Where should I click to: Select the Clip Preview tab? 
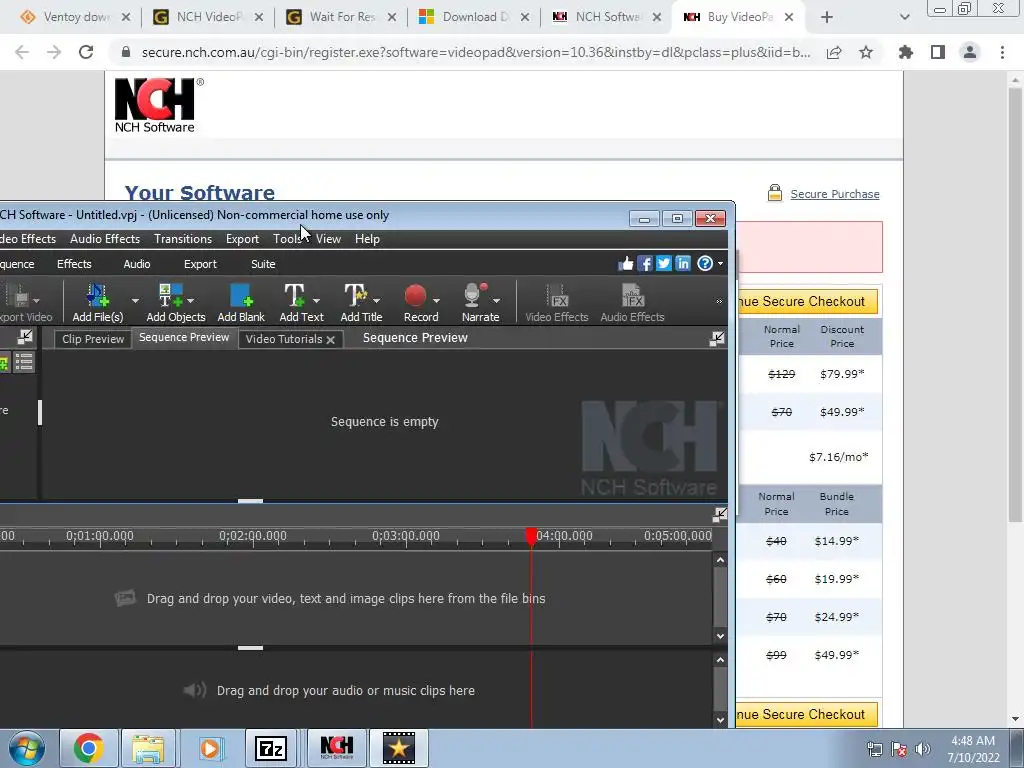tap(93, 339)
